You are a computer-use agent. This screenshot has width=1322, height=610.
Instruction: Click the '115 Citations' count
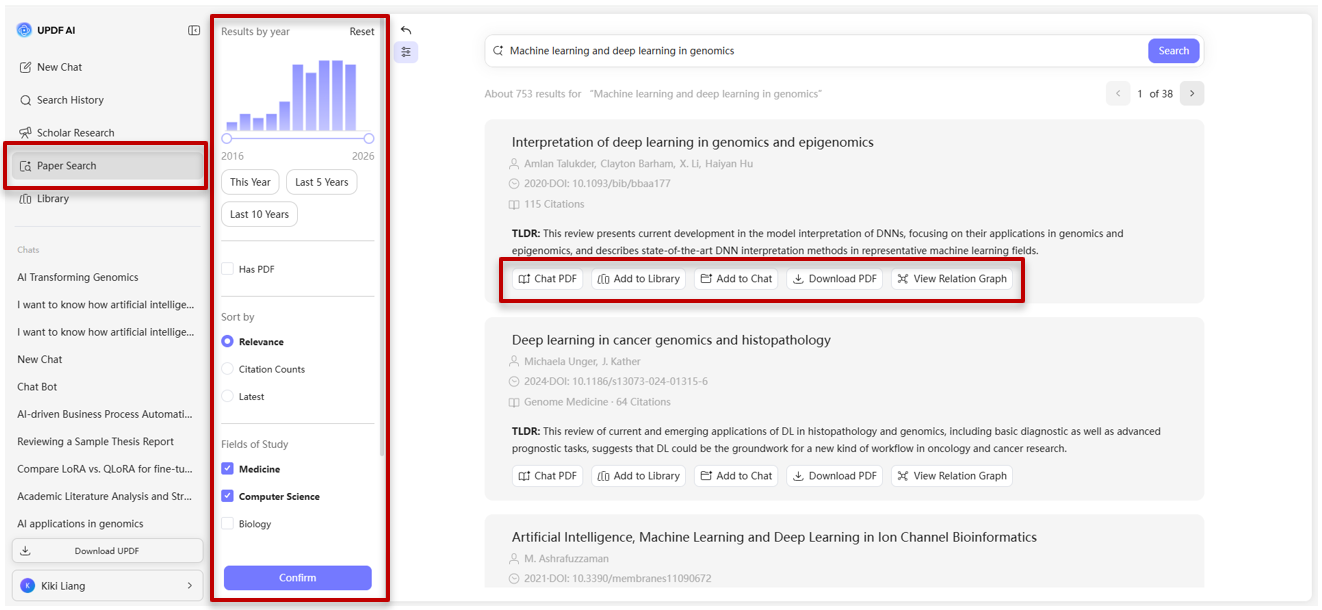tap(554, 204)
